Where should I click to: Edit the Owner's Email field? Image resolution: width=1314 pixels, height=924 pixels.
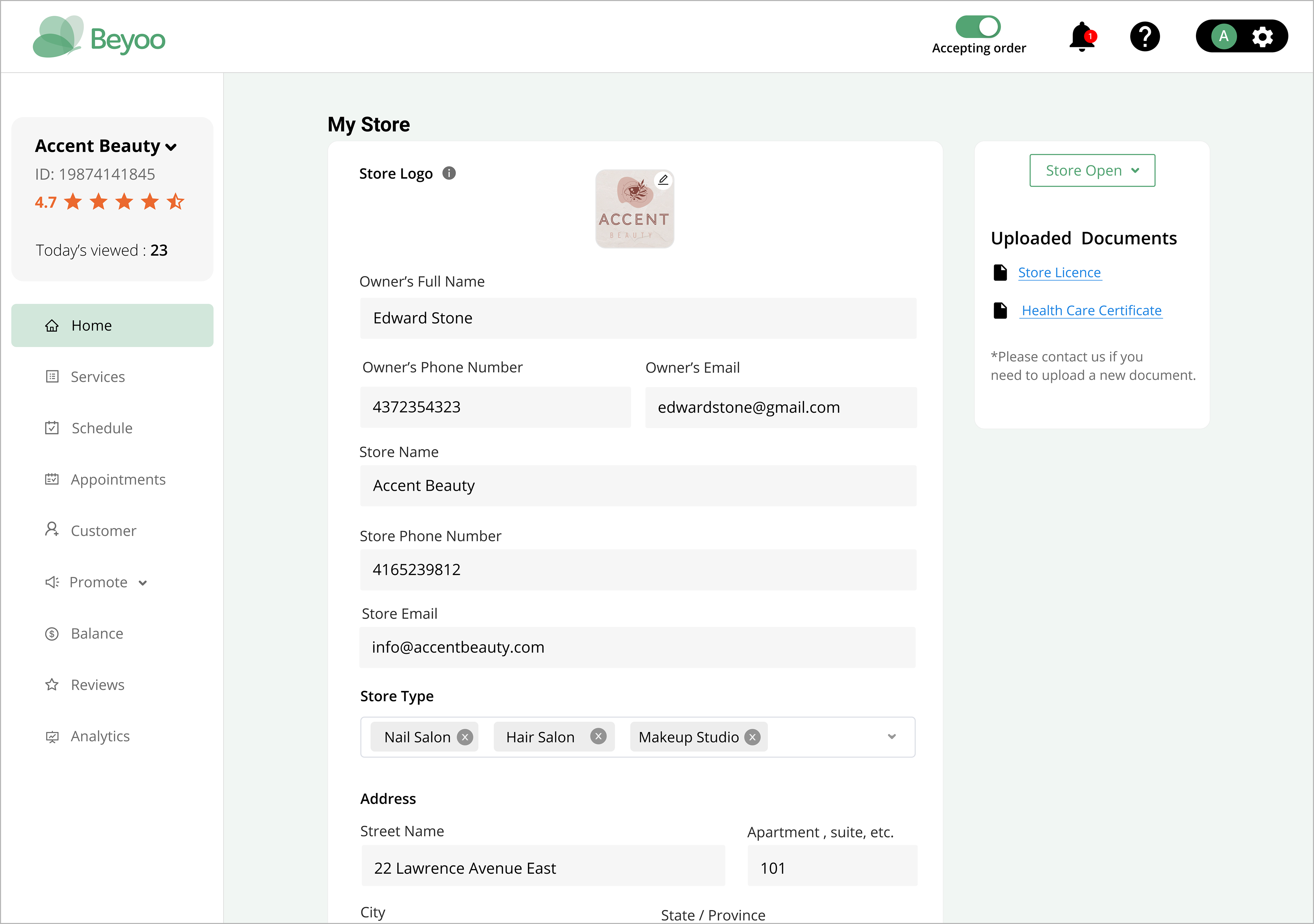coord(781,407)
